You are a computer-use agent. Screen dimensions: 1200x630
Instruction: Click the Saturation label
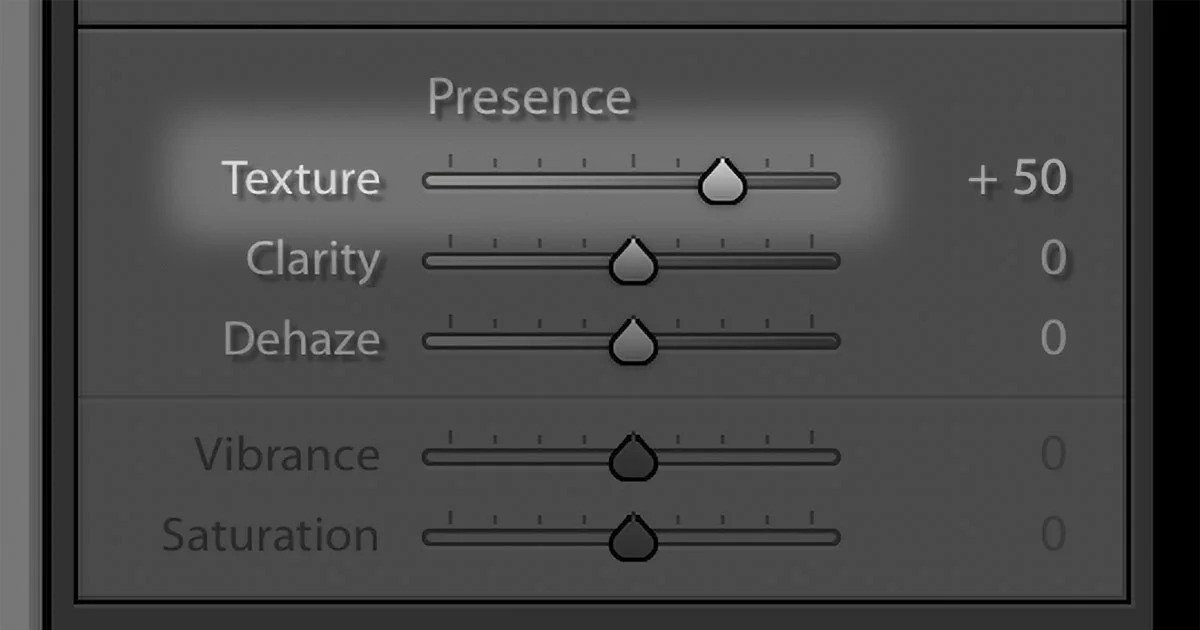click(271, 535)
